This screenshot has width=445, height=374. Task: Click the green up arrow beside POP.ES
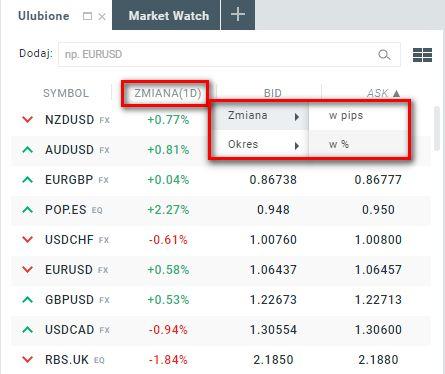pyautogui.click(x=27, y=210)
